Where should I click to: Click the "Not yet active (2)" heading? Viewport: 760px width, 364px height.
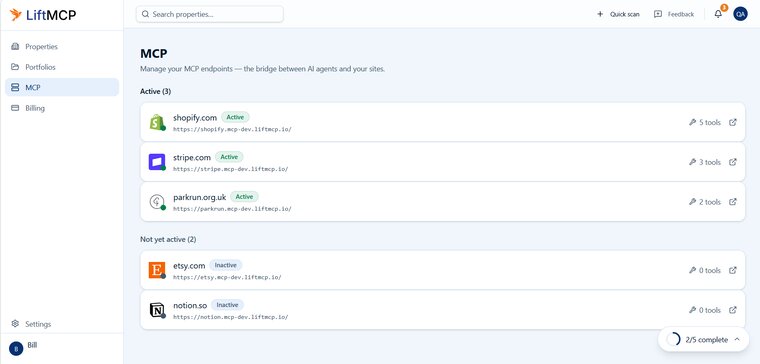[168, 239]
